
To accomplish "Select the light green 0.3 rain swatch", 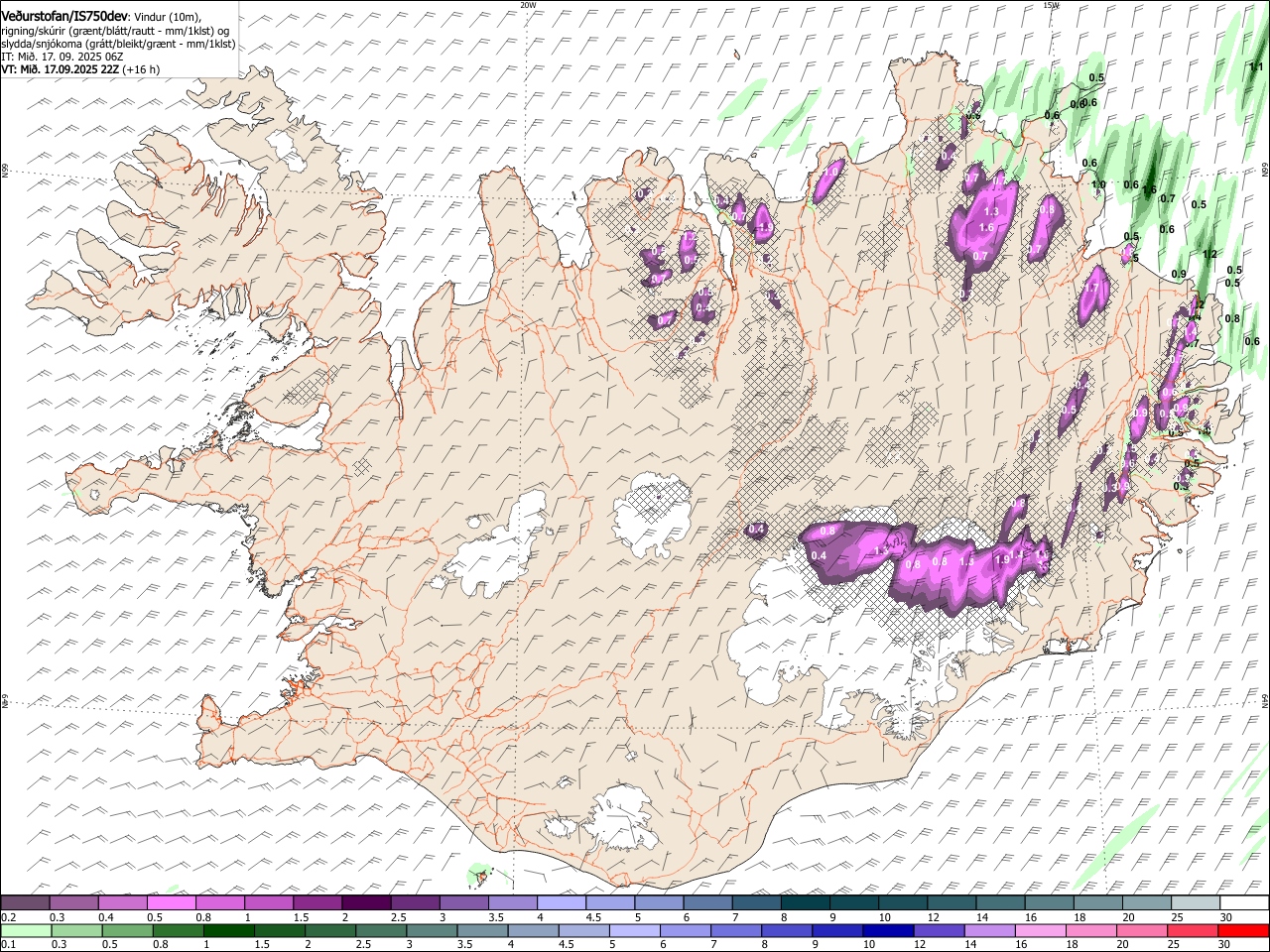I will point(76,930).
